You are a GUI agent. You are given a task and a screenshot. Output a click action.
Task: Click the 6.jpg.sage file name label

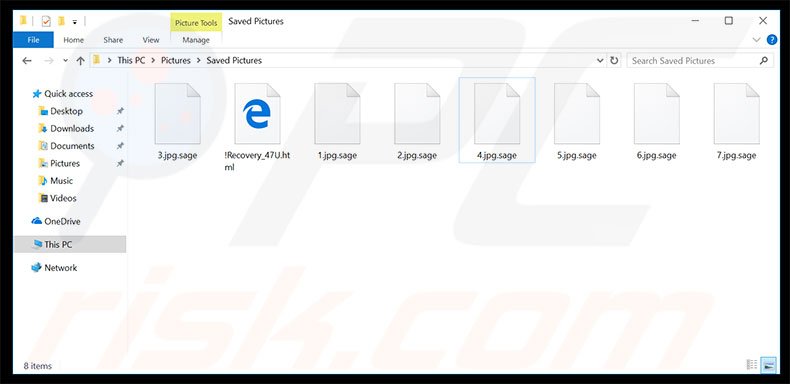coord(656,155)
